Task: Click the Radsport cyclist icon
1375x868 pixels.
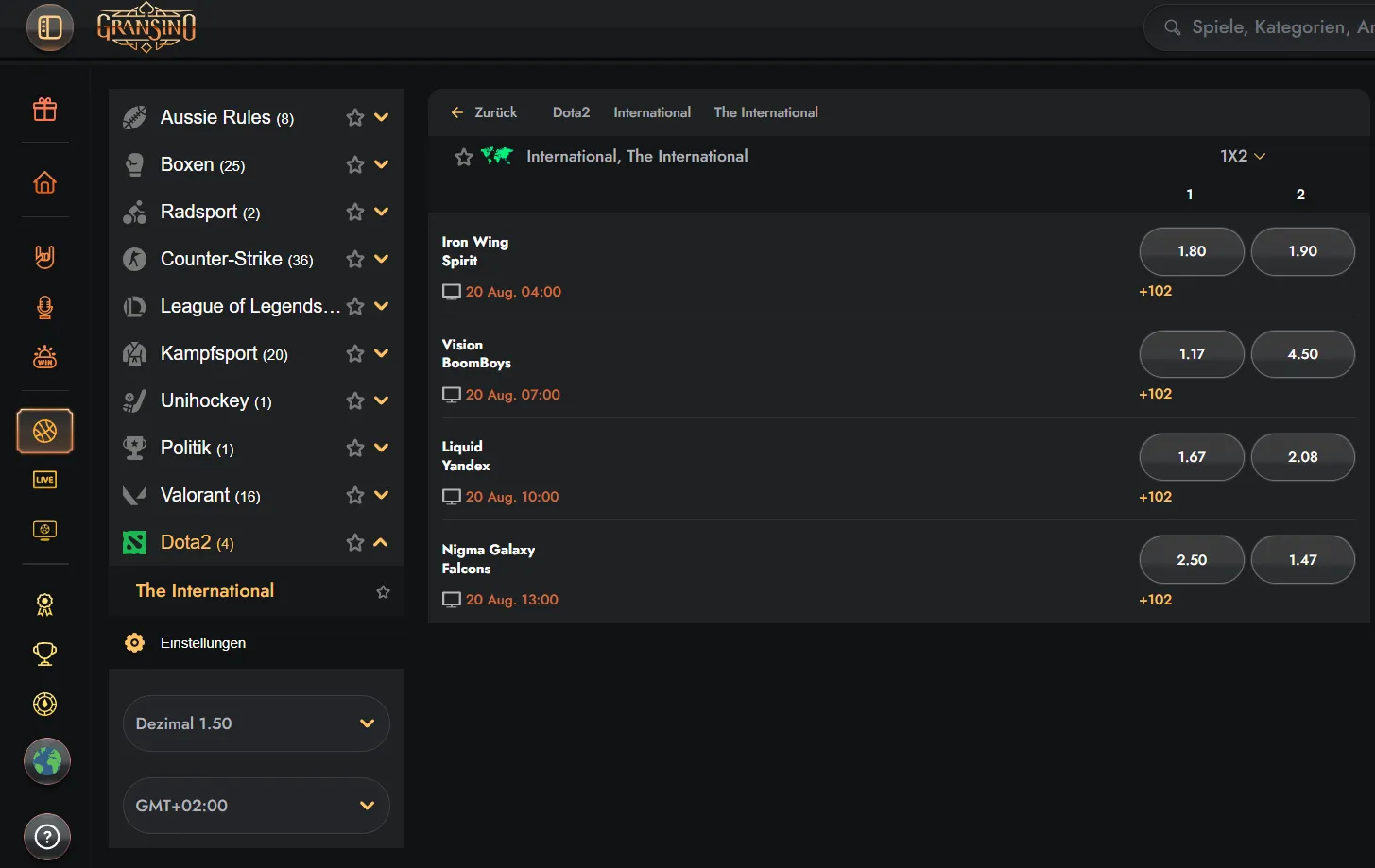Action: (x=135, y=212)
